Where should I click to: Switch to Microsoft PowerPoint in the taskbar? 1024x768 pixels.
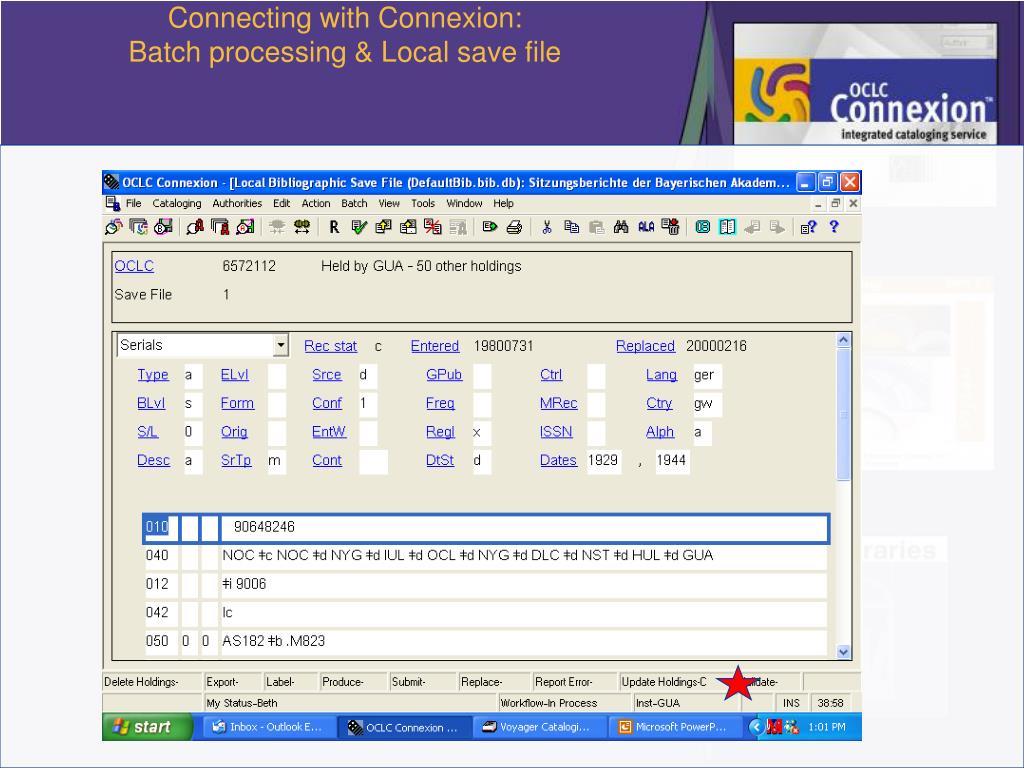[x=675, y=727]
